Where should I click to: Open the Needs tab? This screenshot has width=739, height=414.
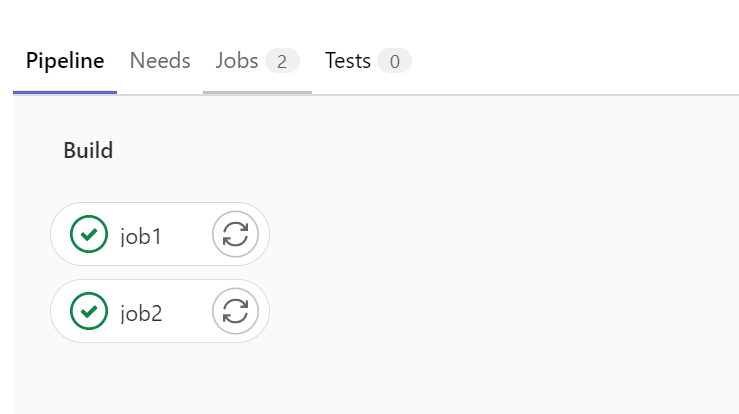[x=160, y=61]
